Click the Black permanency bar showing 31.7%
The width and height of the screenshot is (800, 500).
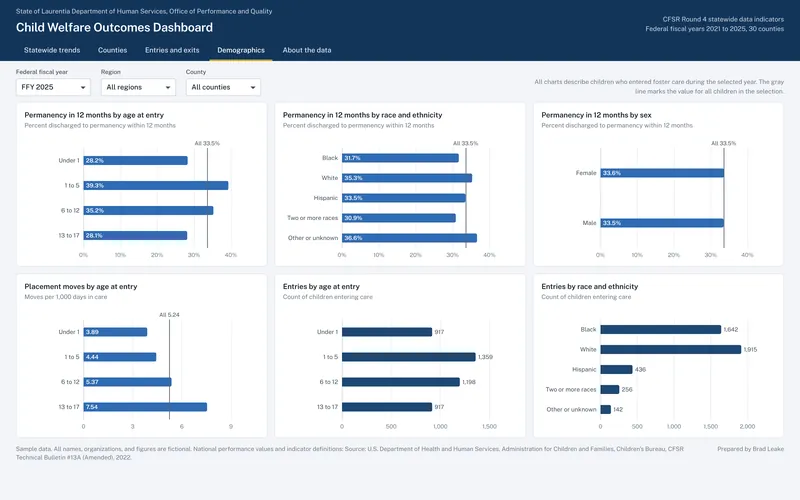[400, 158]
